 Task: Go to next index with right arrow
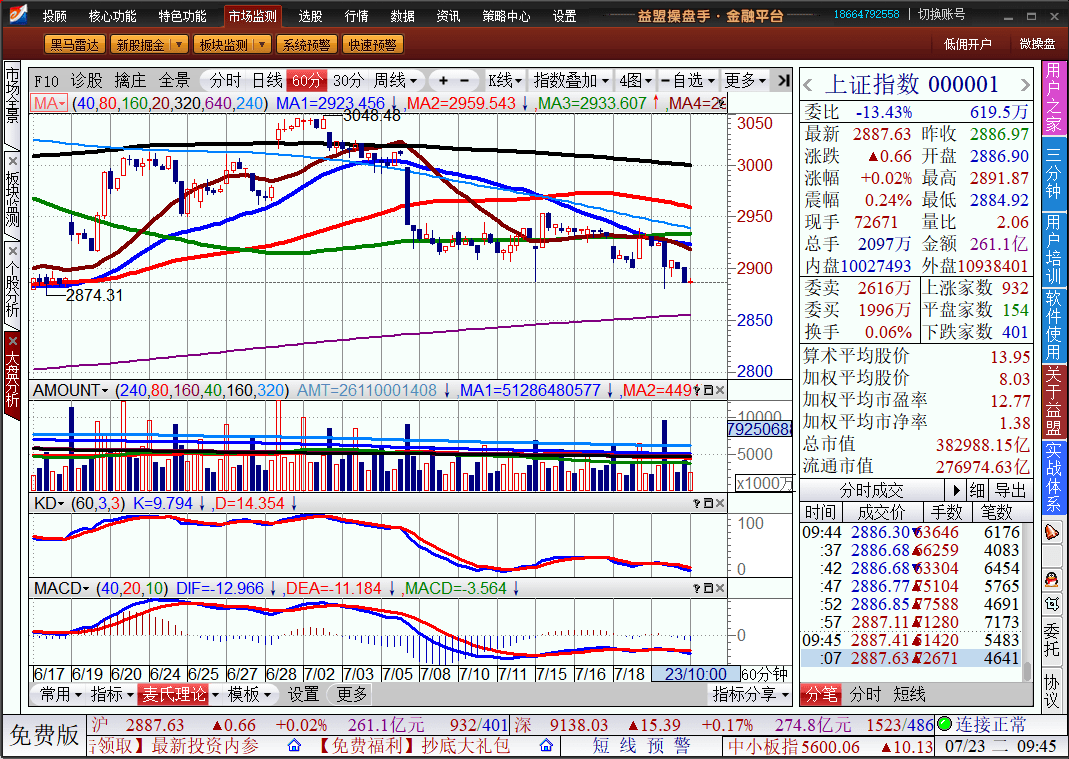coord(1025,85)
